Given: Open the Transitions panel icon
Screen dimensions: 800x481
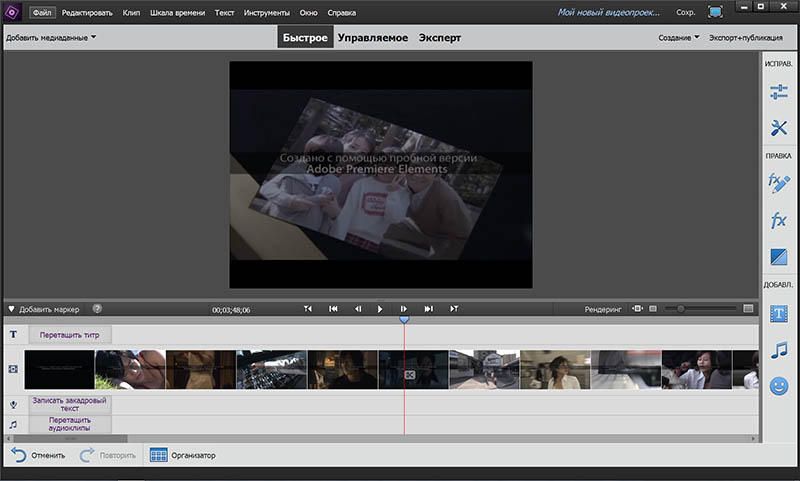Looking at the screenshot, I should 779,257.
